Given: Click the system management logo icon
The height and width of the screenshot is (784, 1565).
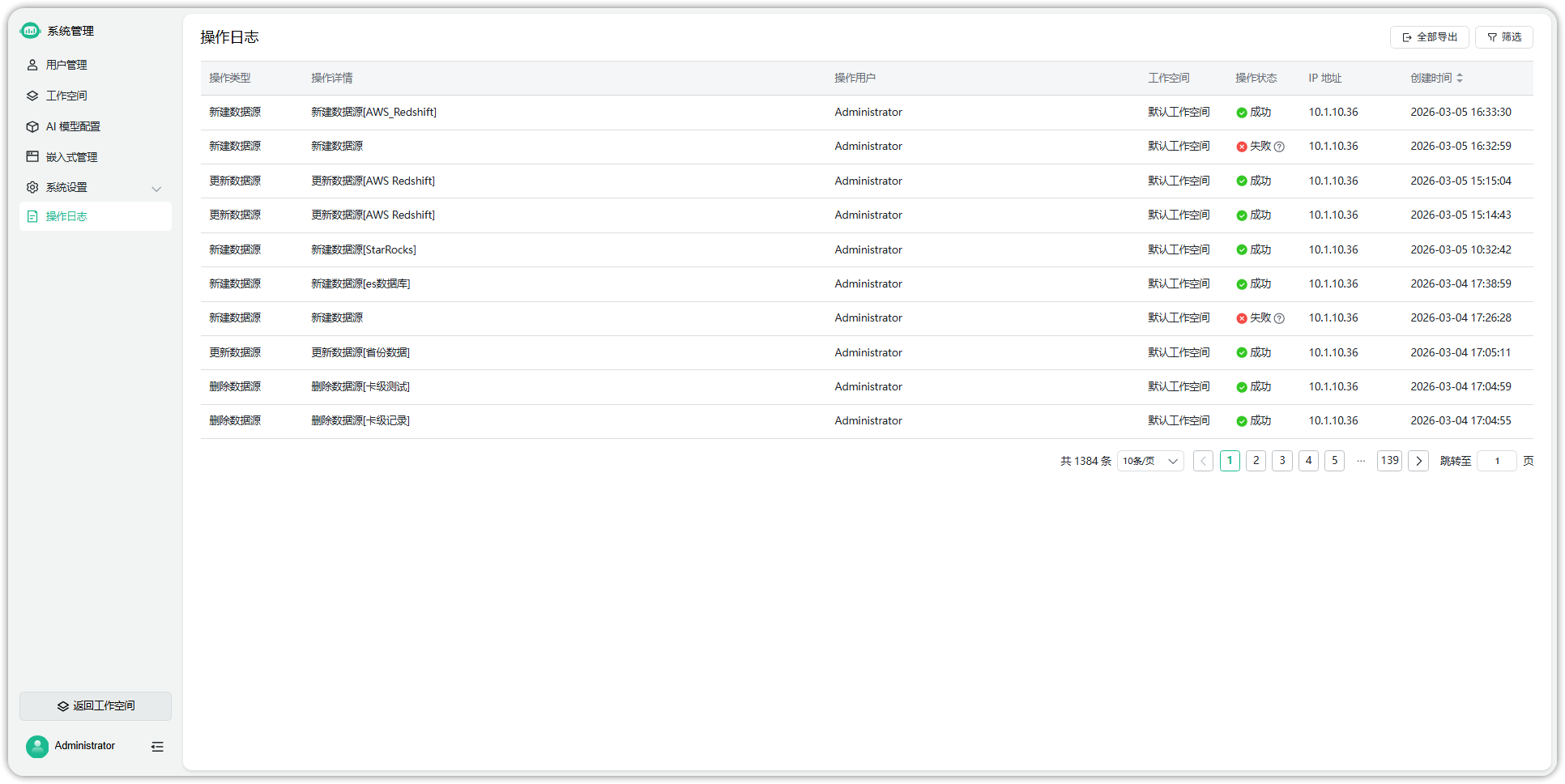Looking at the screenshot, I should coord(30,31).
